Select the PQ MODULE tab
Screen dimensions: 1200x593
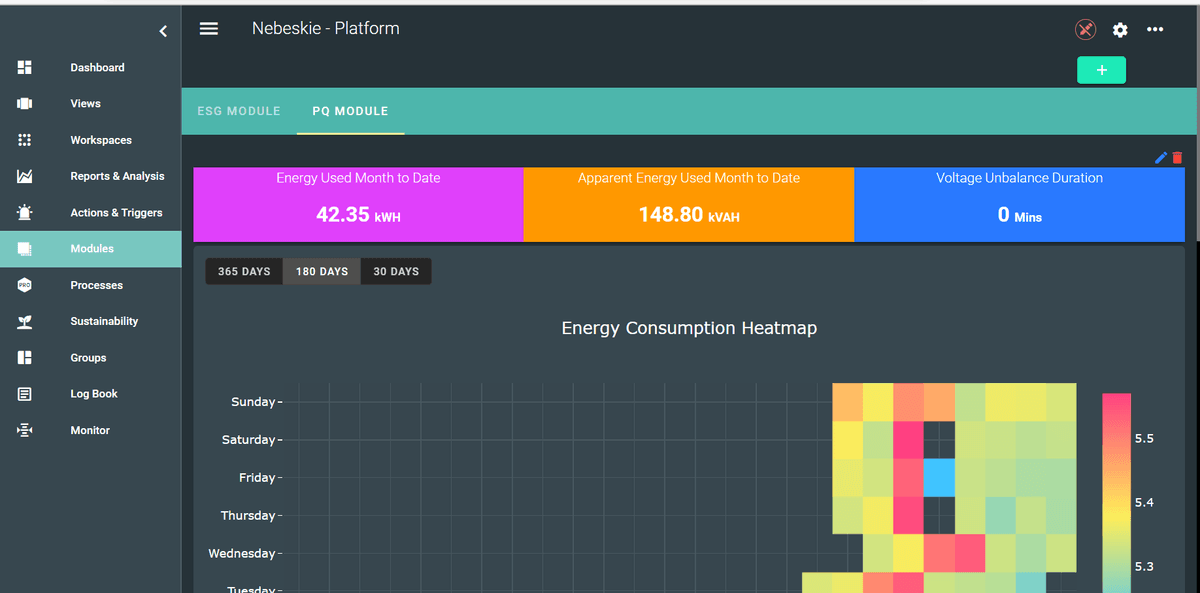[x=350, y=111]
